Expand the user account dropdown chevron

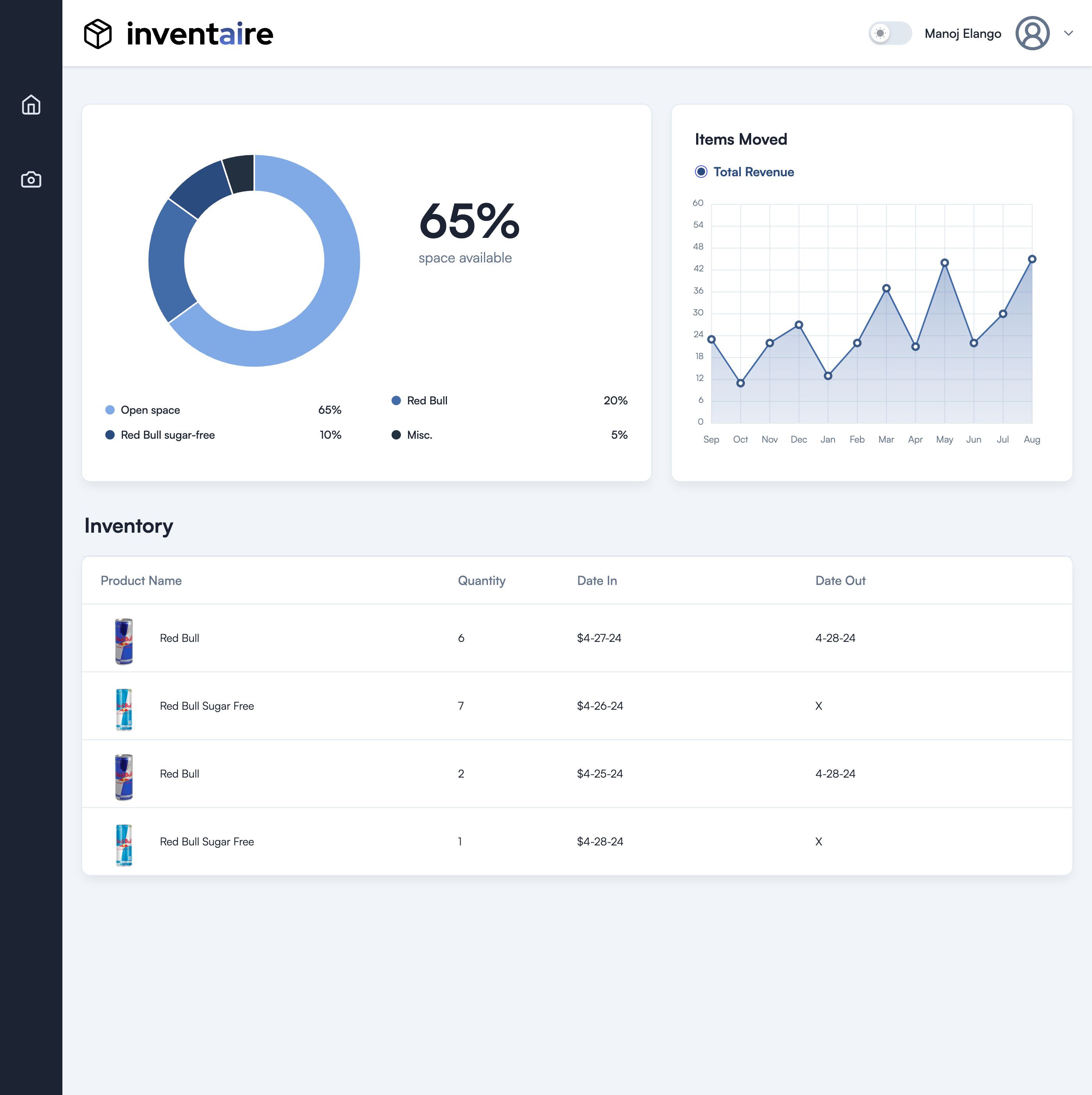[1069, 34]
